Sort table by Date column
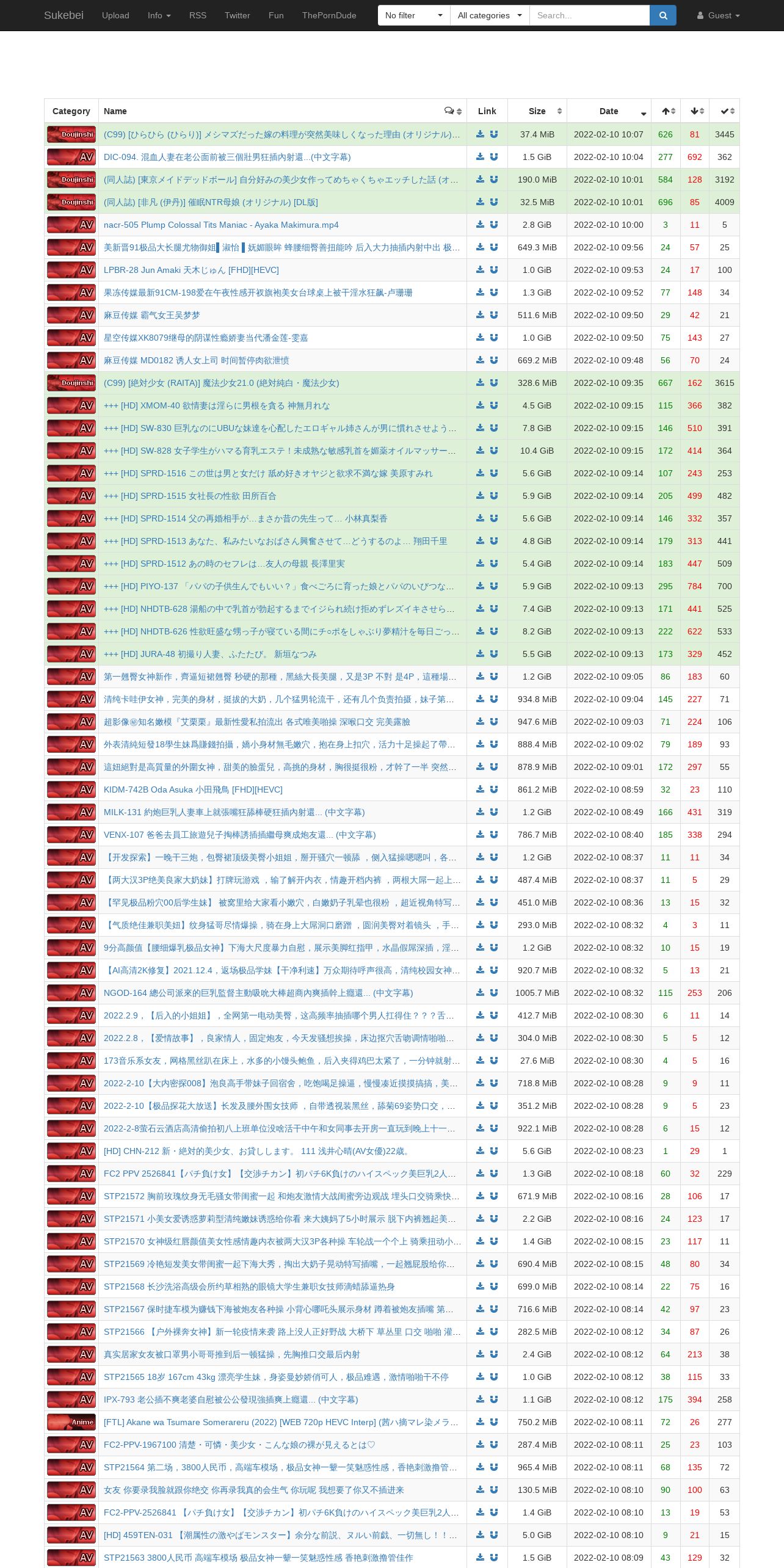 [609, 111]
